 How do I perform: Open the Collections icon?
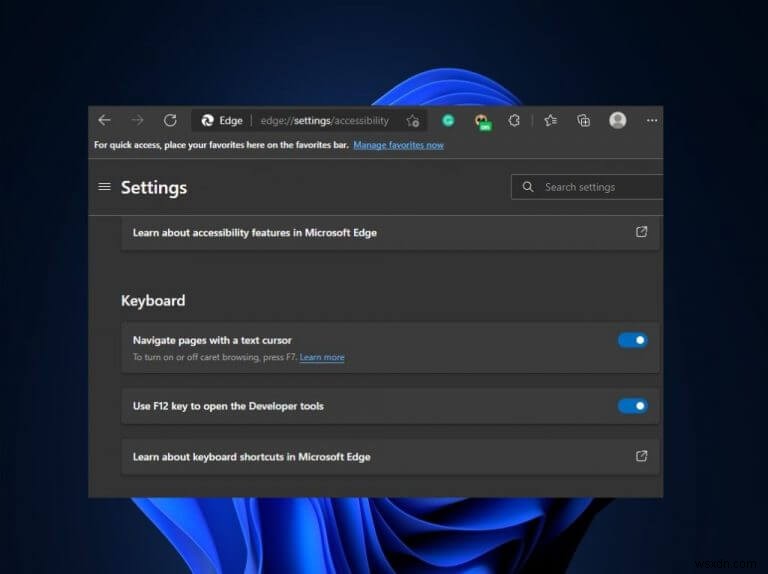(x=583, y=120)
